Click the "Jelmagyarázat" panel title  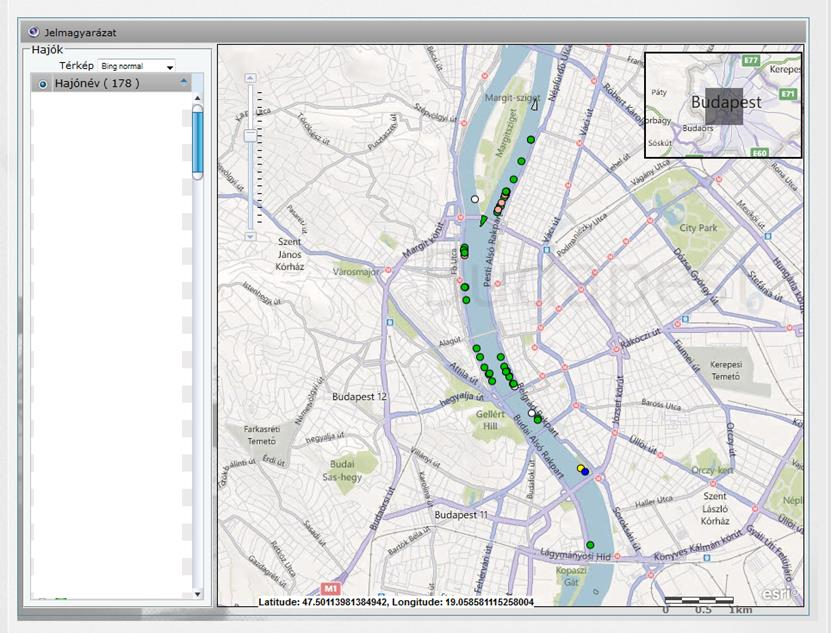tap(81, 32)
